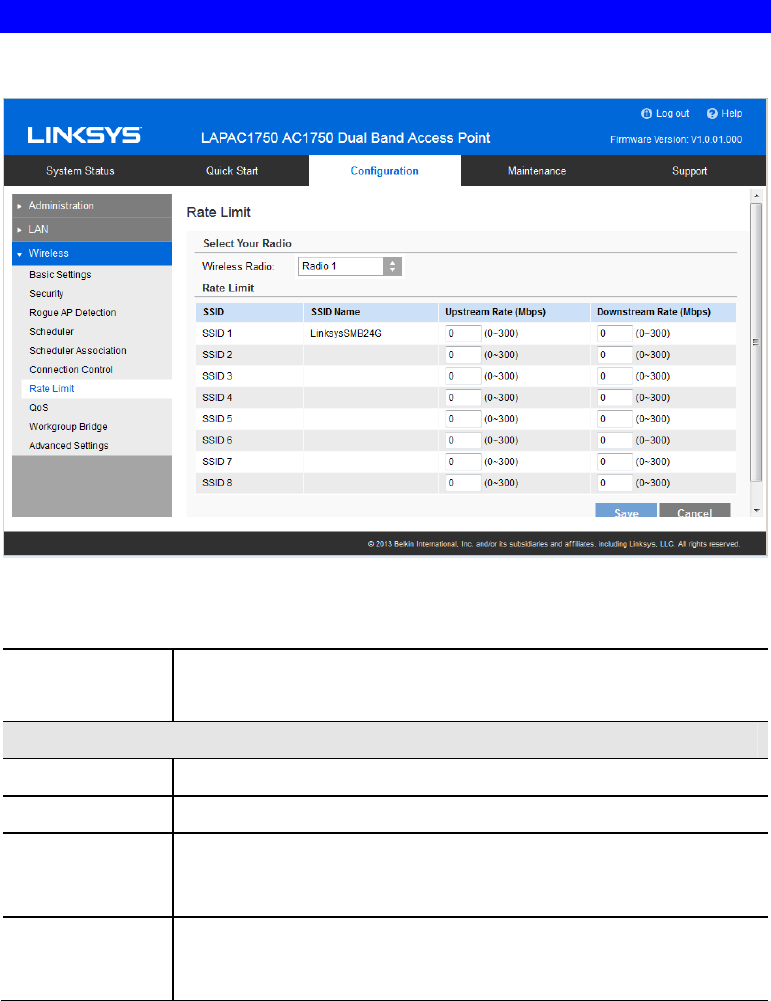The image size is (771, 1001).
Task: Go to Rogue AP Detection
Action: (73, 313)
